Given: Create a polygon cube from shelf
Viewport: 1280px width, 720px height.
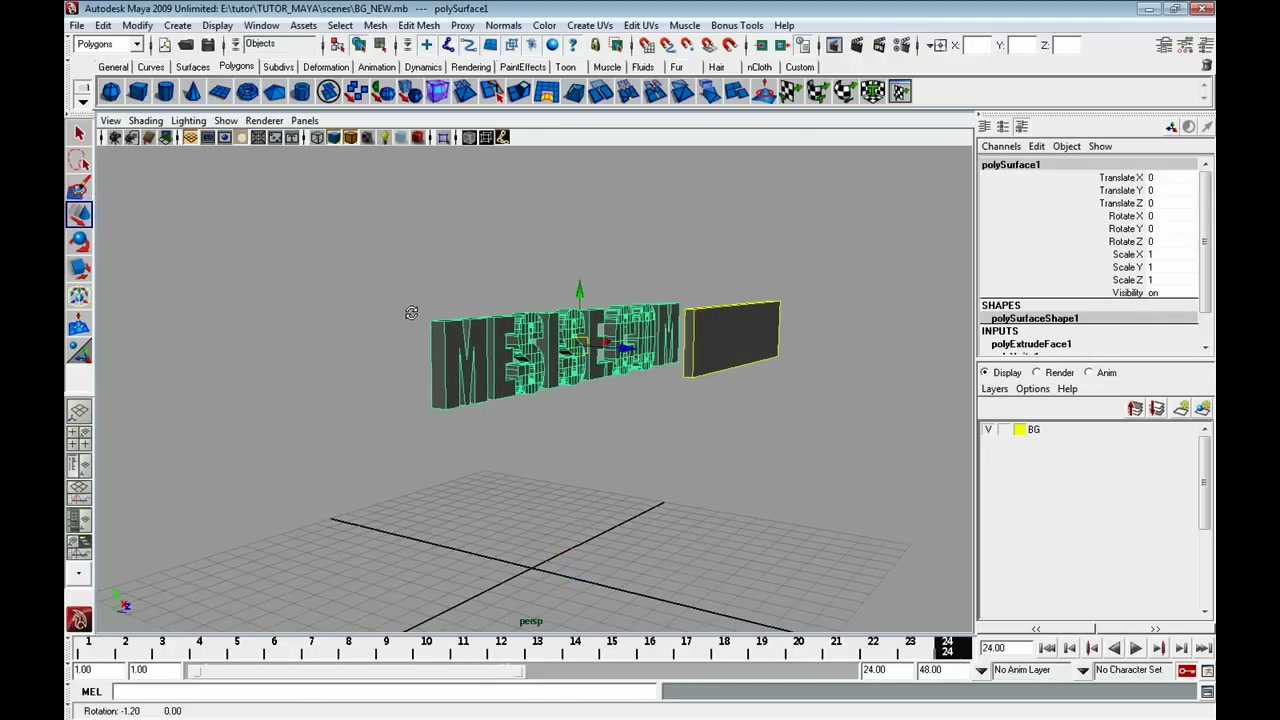Looking at the screenshot, I should (x=137, y=92).
